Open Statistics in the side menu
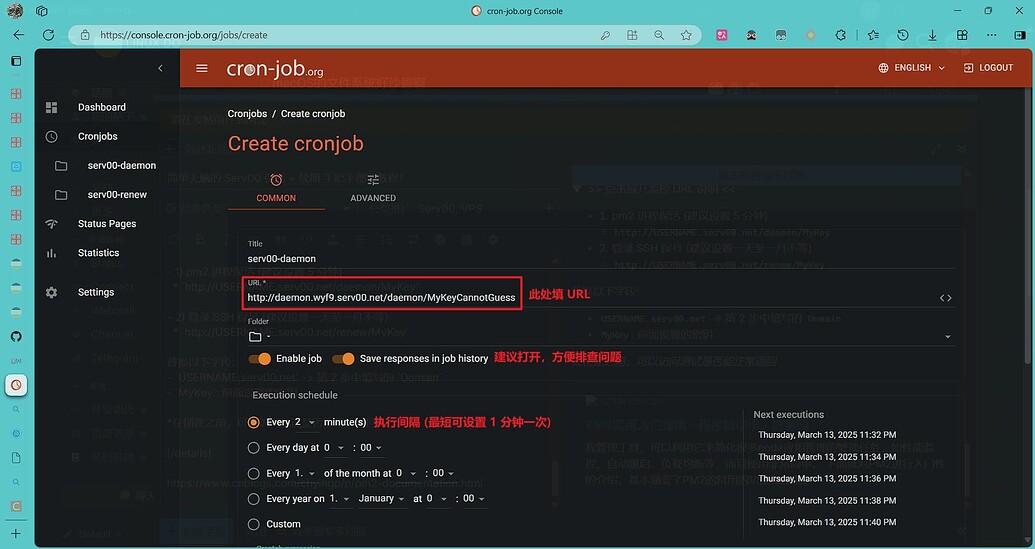 coord(98,253)
